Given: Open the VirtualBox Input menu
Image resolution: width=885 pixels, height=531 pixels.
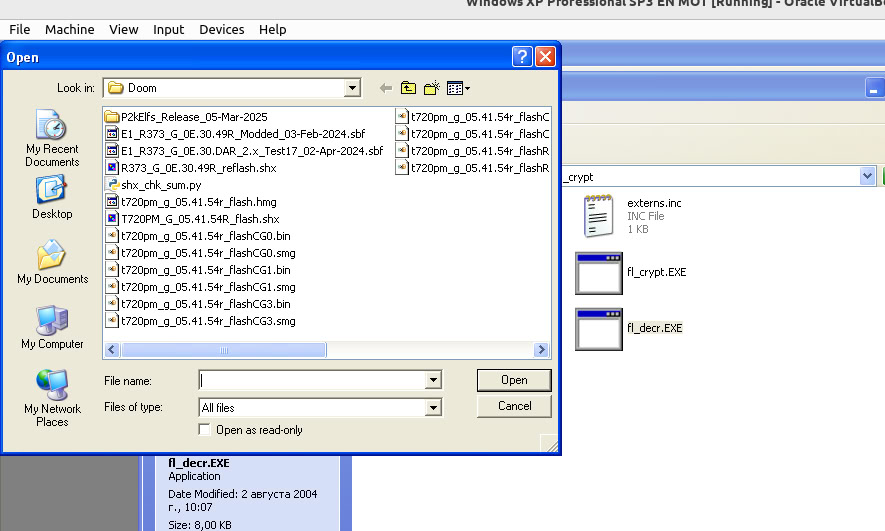Looking at the screenshot, I should click(168, 29).
